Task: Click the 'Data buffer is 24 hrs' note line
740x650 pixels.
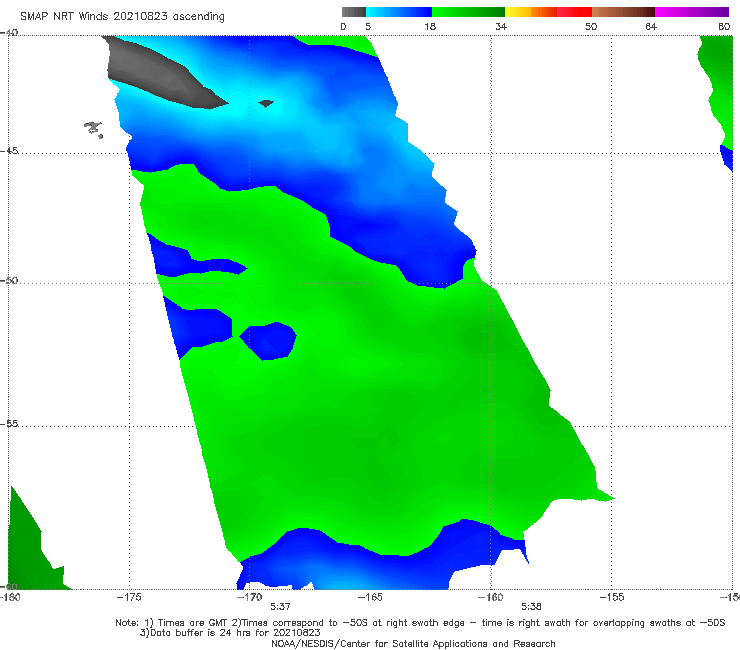Action: 230,633
